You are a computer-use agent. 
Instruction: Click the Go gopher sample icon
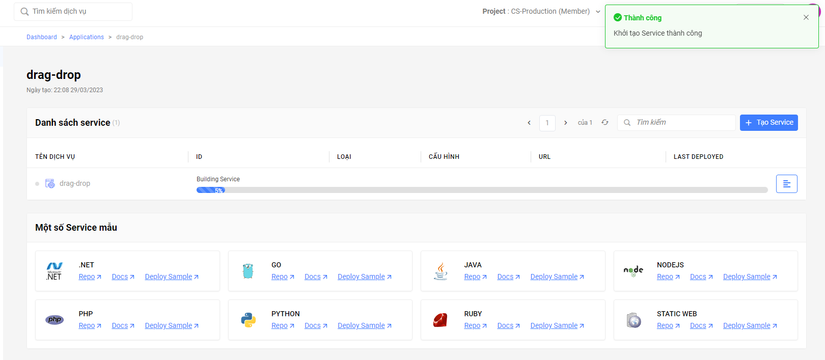248,271
